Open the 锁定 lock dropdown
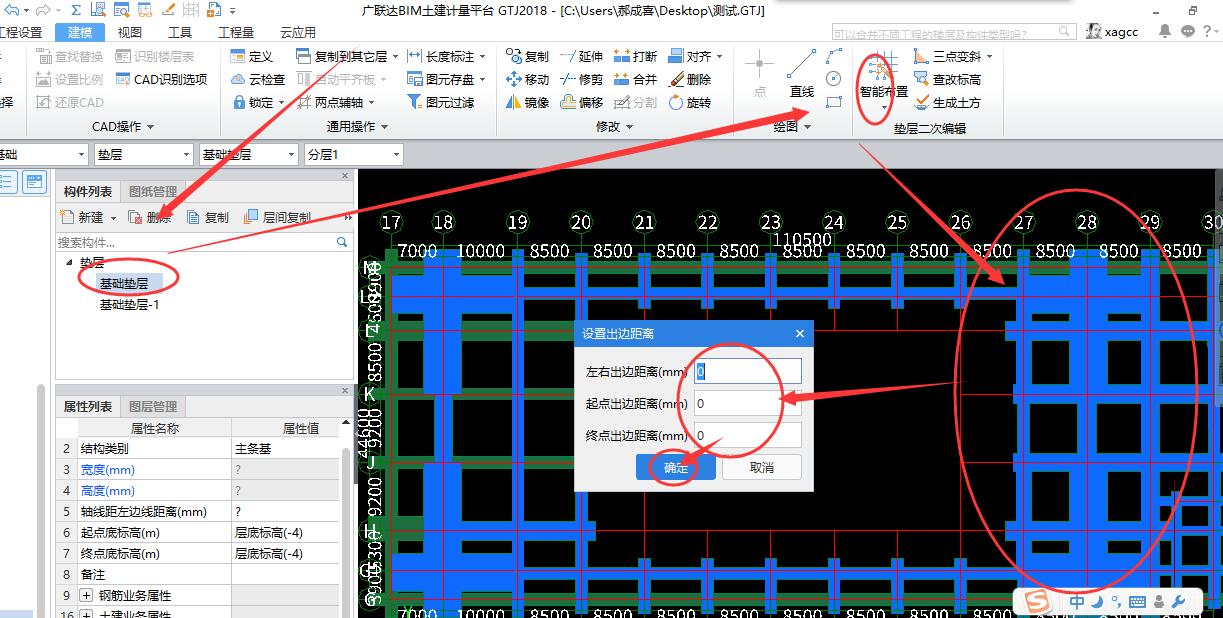The image size is (1223, 618). [281, 103]
